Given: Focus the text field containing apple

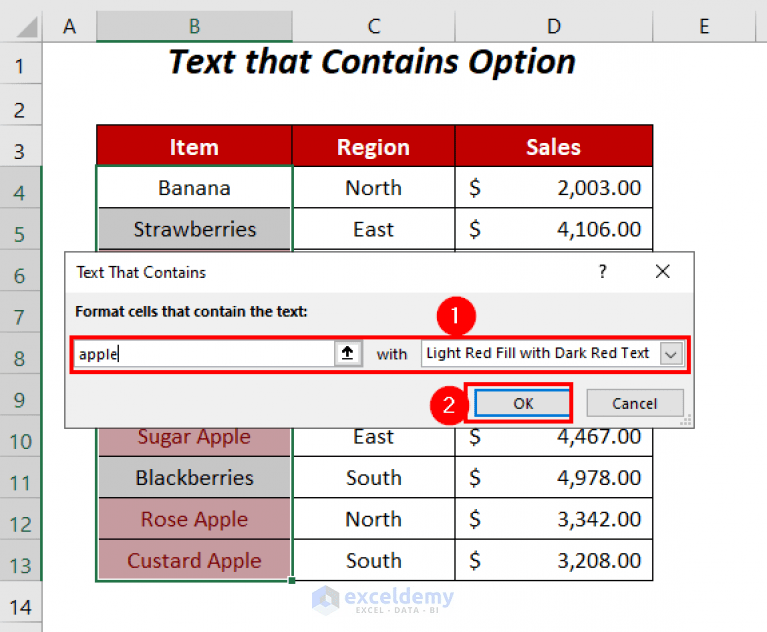Looking at the screenshot, I should [204, 354].
